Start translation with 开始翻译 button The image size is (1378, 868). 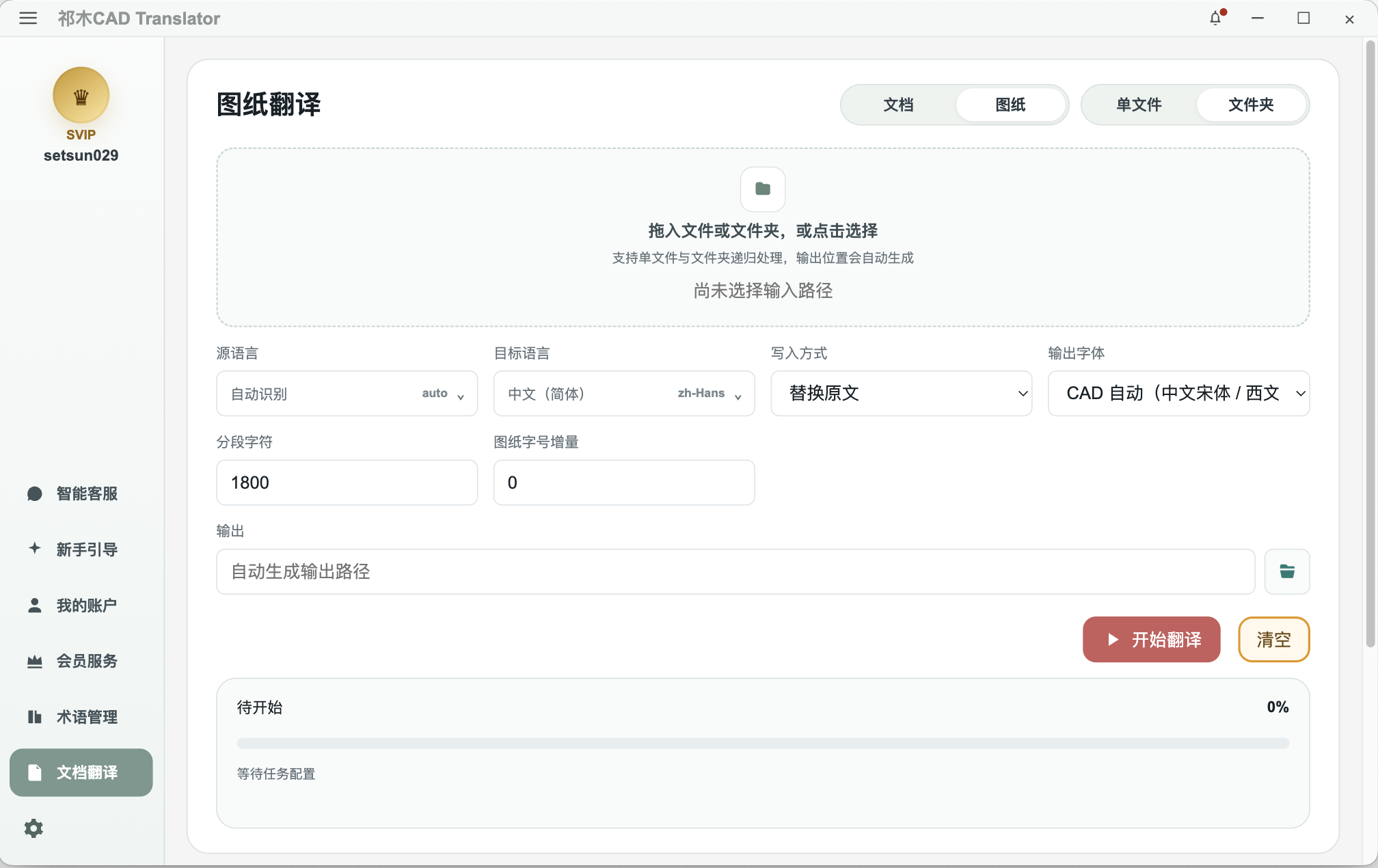[x=1152, y=640]
